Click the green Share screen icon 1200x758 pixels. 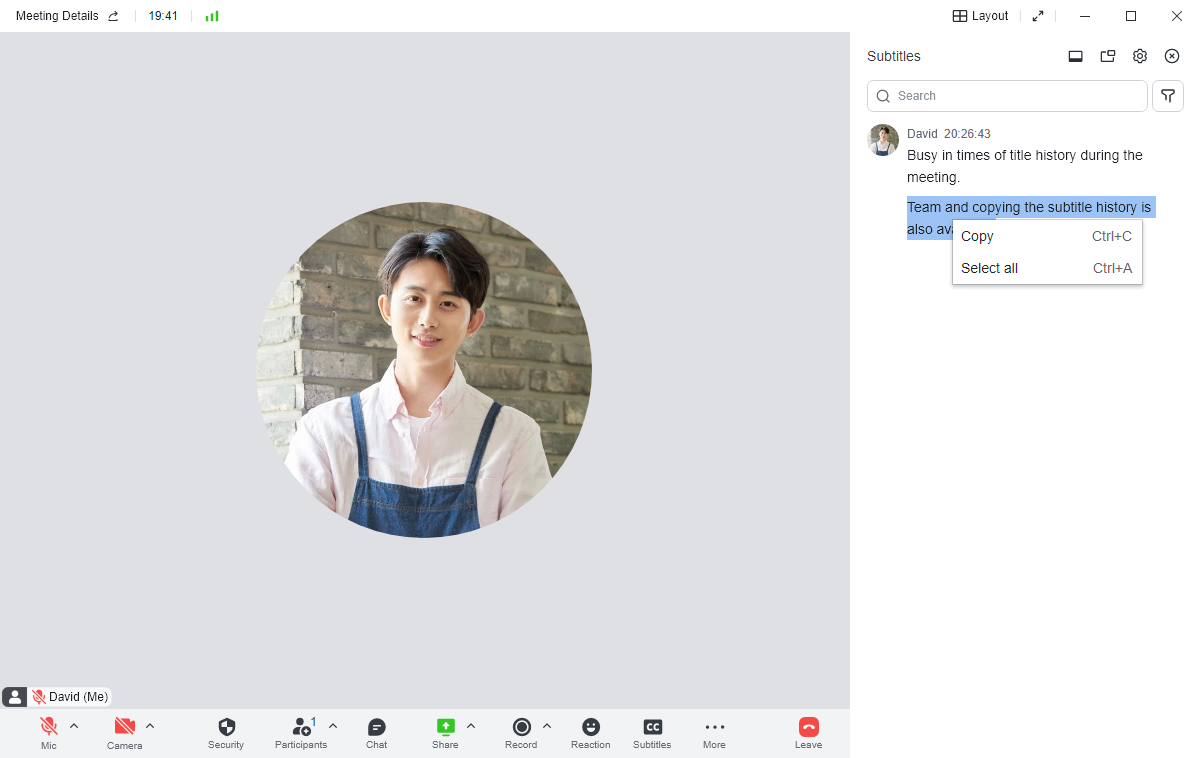[x=445, y=728]
